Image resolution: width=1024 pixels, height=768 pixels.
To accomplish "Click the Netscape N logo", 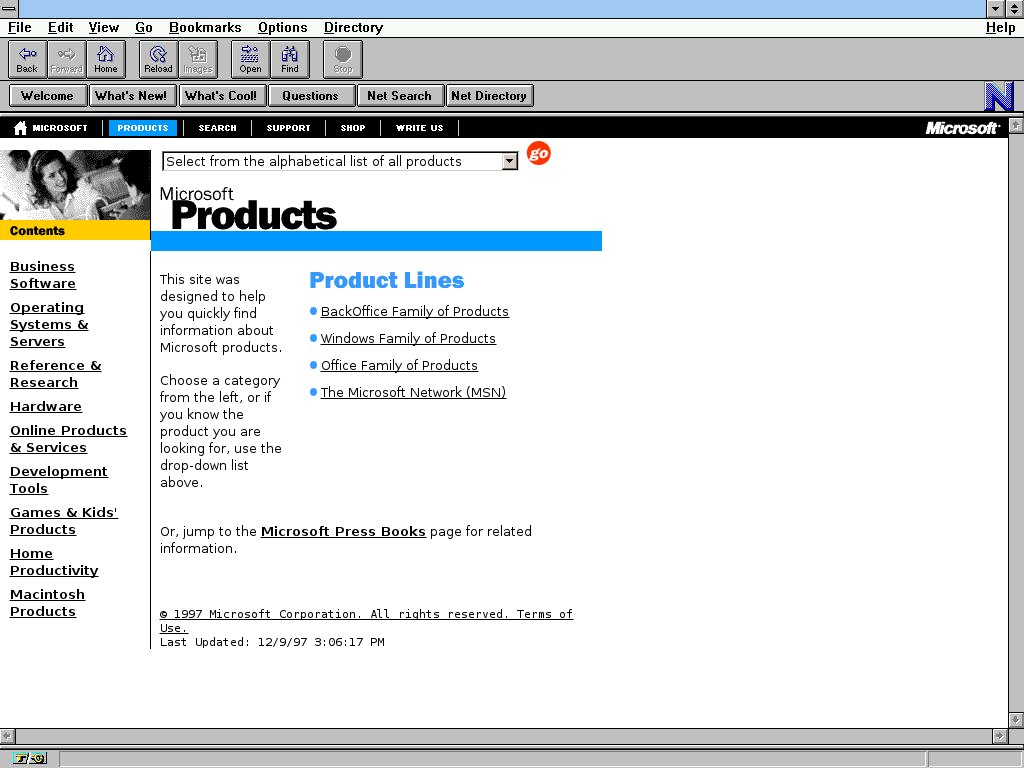I will click(998, 96).
